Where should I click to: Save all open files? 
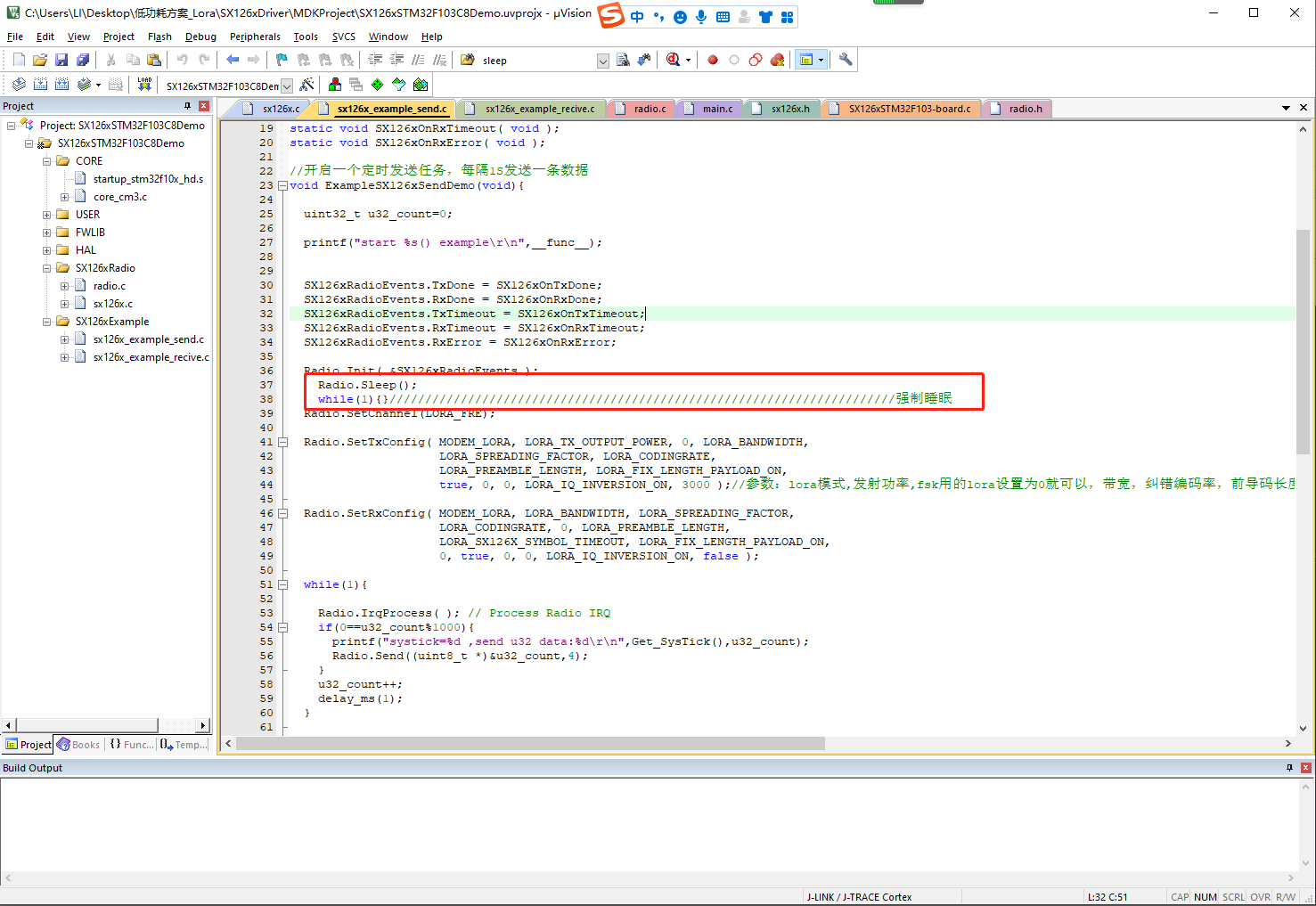pyautogui.click(x=83, y=60)
